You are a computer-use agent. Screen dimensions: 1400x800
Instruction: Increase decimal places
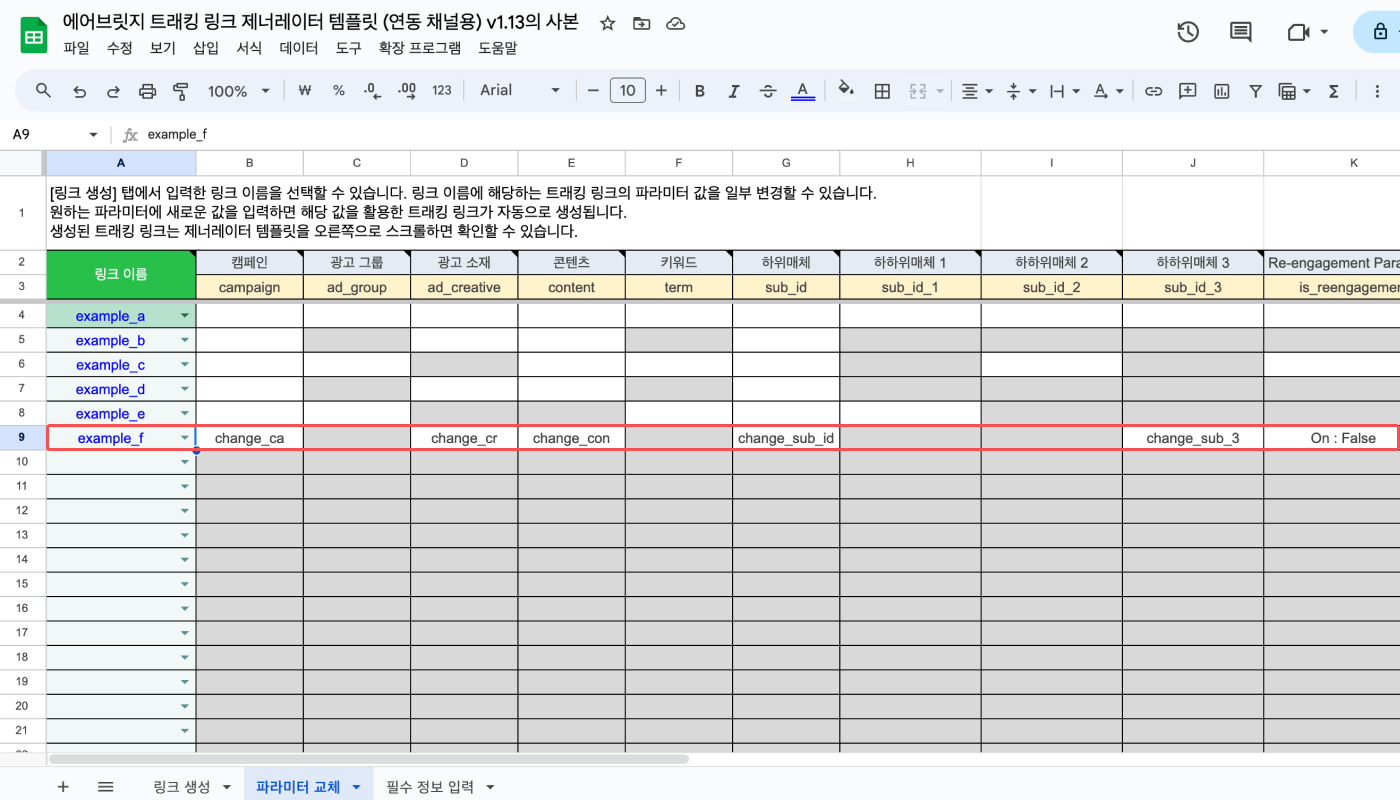coord(407,91)
